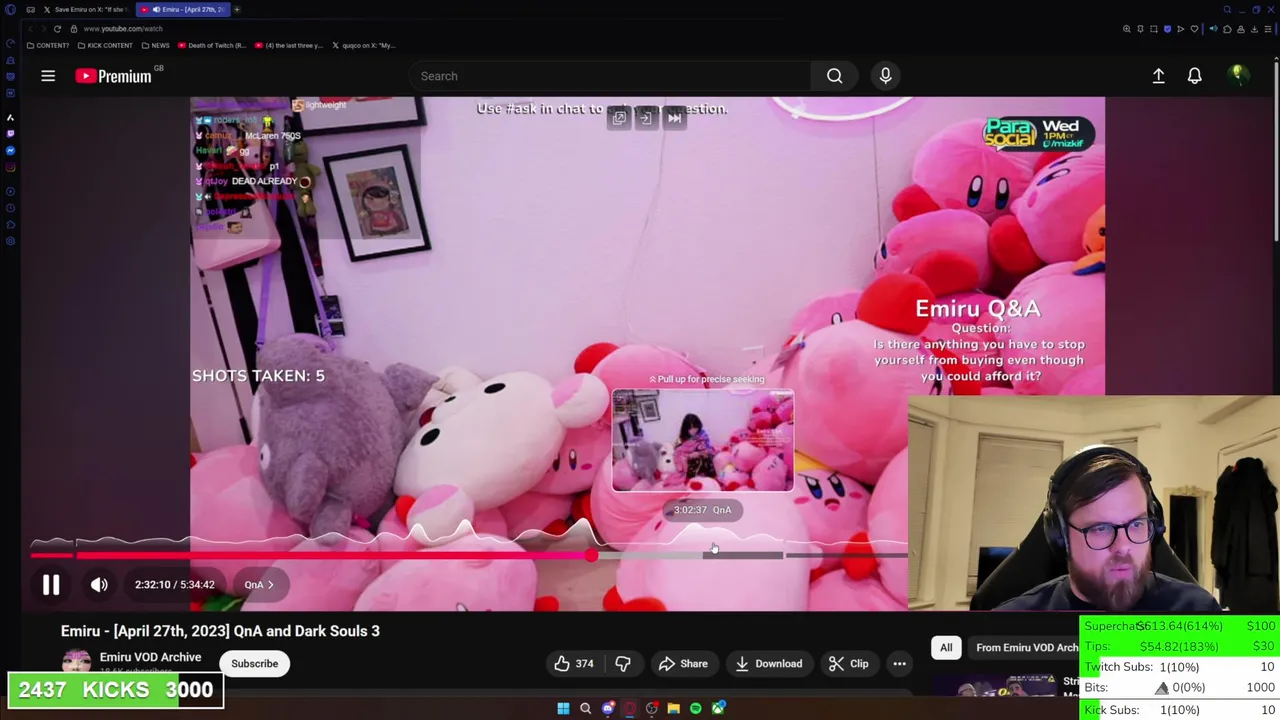Open browser downloads icon
The width and height of the screenshot is (1280, 720).
point(1254,29)
